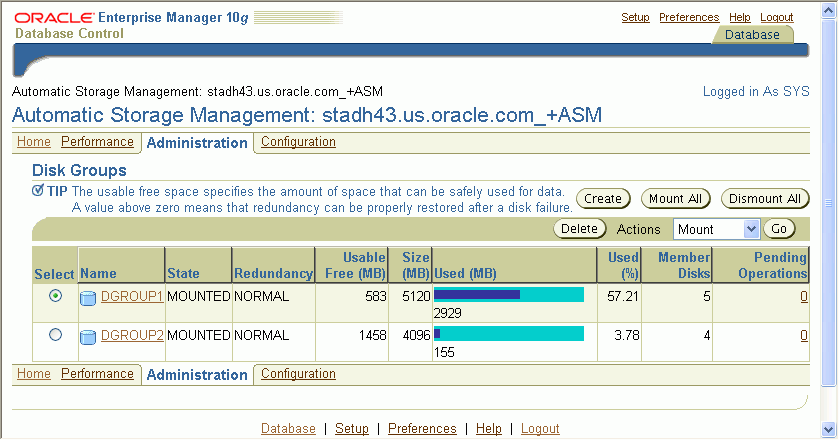The image size is (839, 440).
Task: Open the Preferences link in header
Action: [689, 17]
